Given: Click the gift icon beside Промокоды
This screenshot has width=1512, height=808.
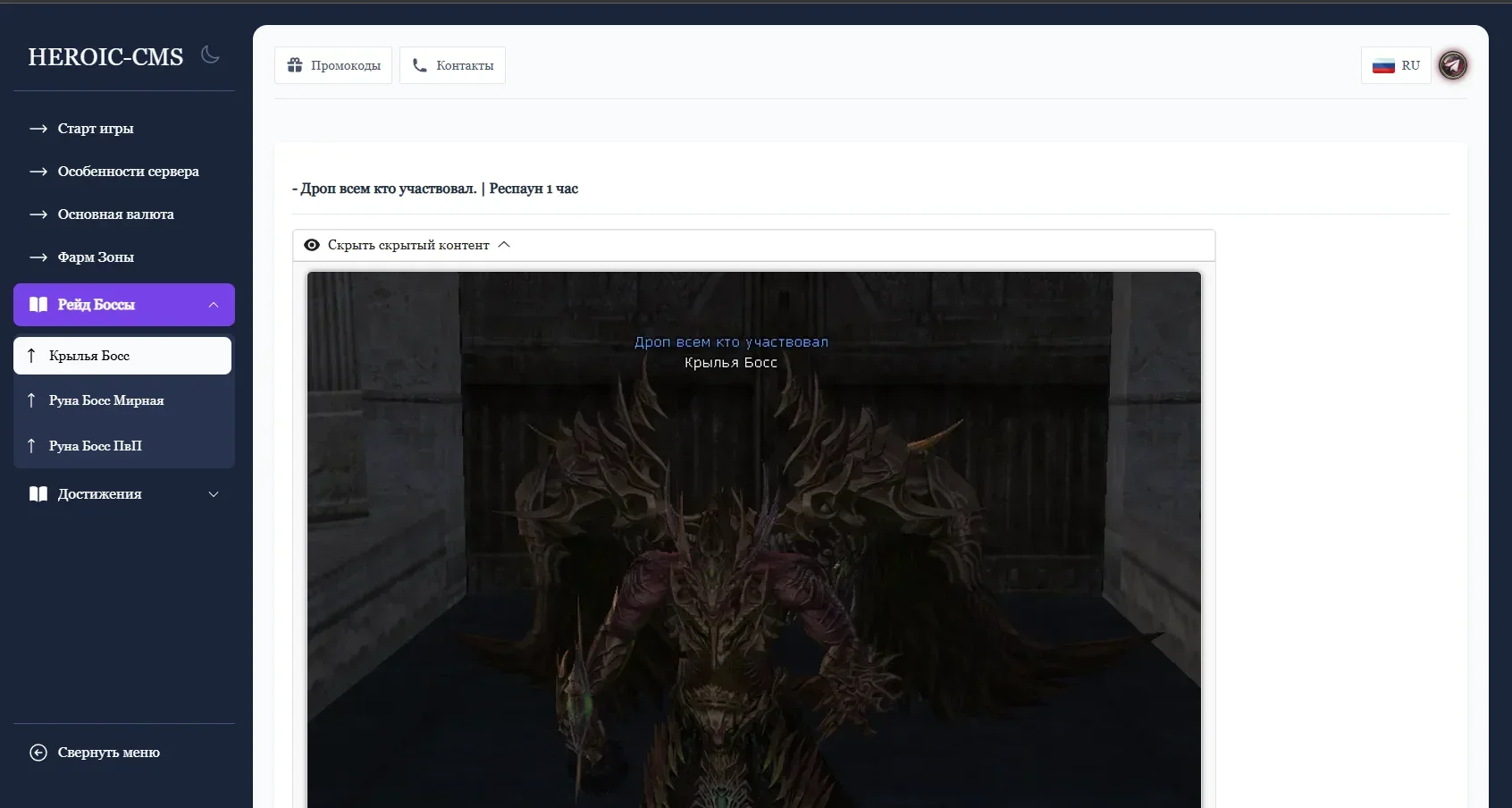Looking at the screenshot, I should [x=295, y=65].
